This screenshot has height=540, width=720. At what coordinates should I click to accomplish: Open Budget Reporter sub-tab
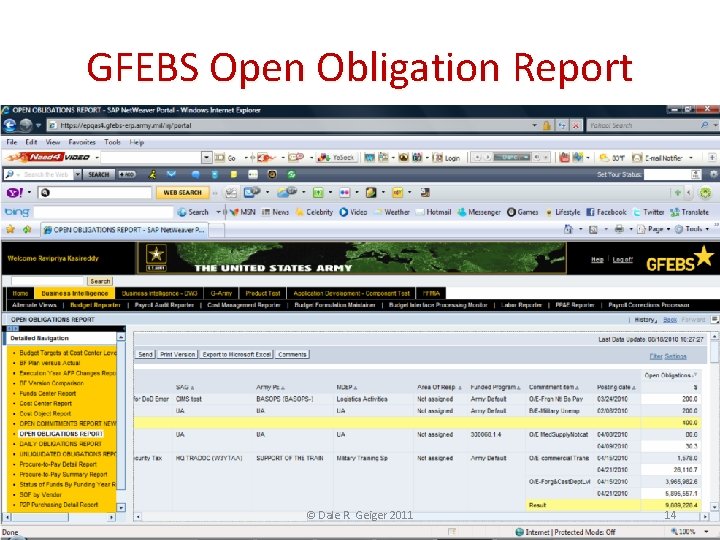tap(95, 305)
